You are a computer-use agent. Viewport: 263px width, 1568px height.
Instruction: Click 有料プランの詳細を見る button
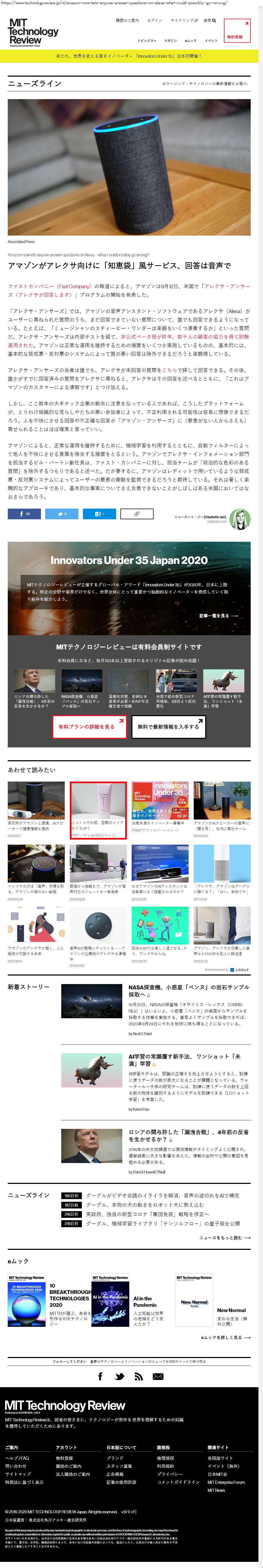[89, 726]
